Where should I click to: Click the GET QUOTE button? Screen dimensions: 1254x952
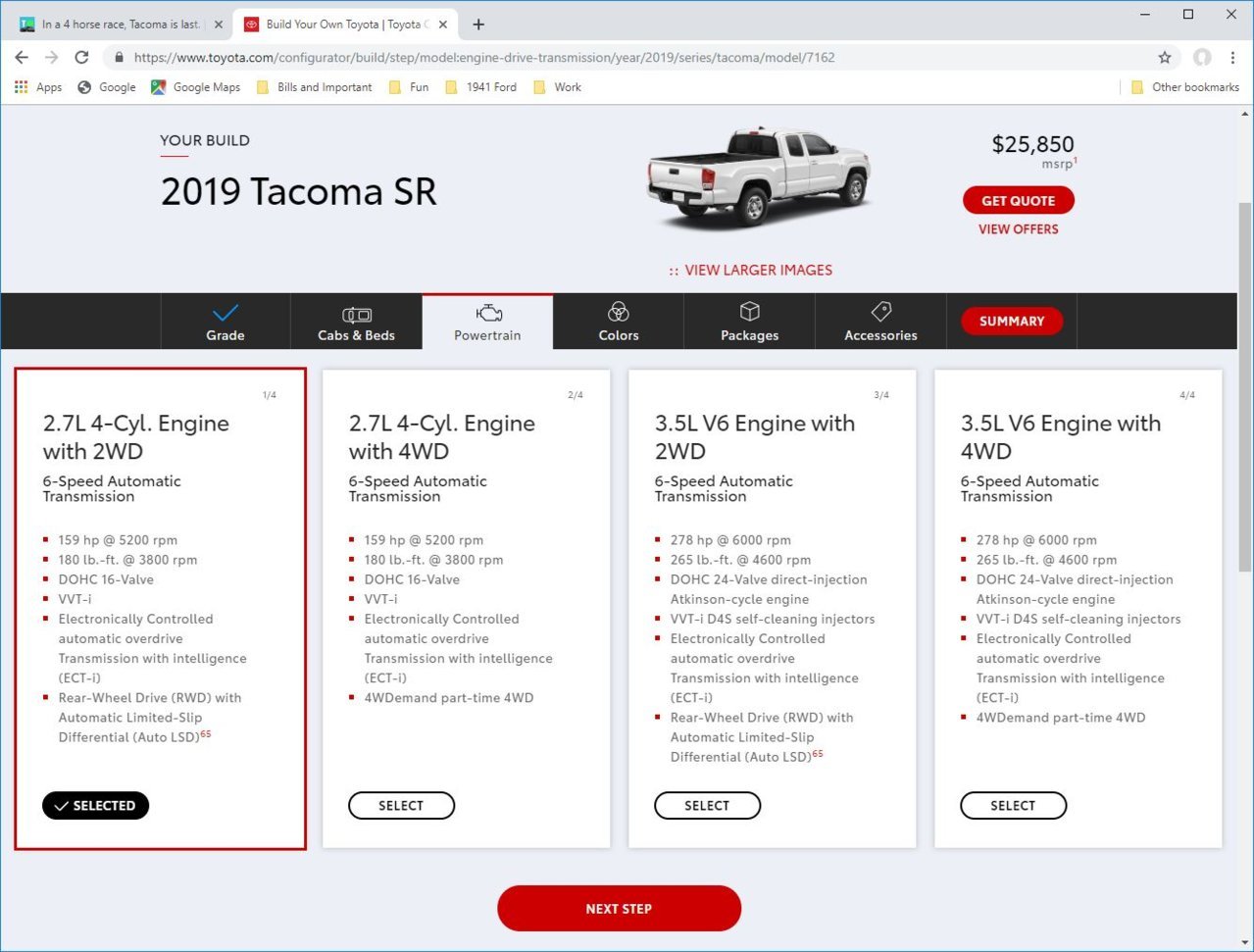tap(1019, 200)
